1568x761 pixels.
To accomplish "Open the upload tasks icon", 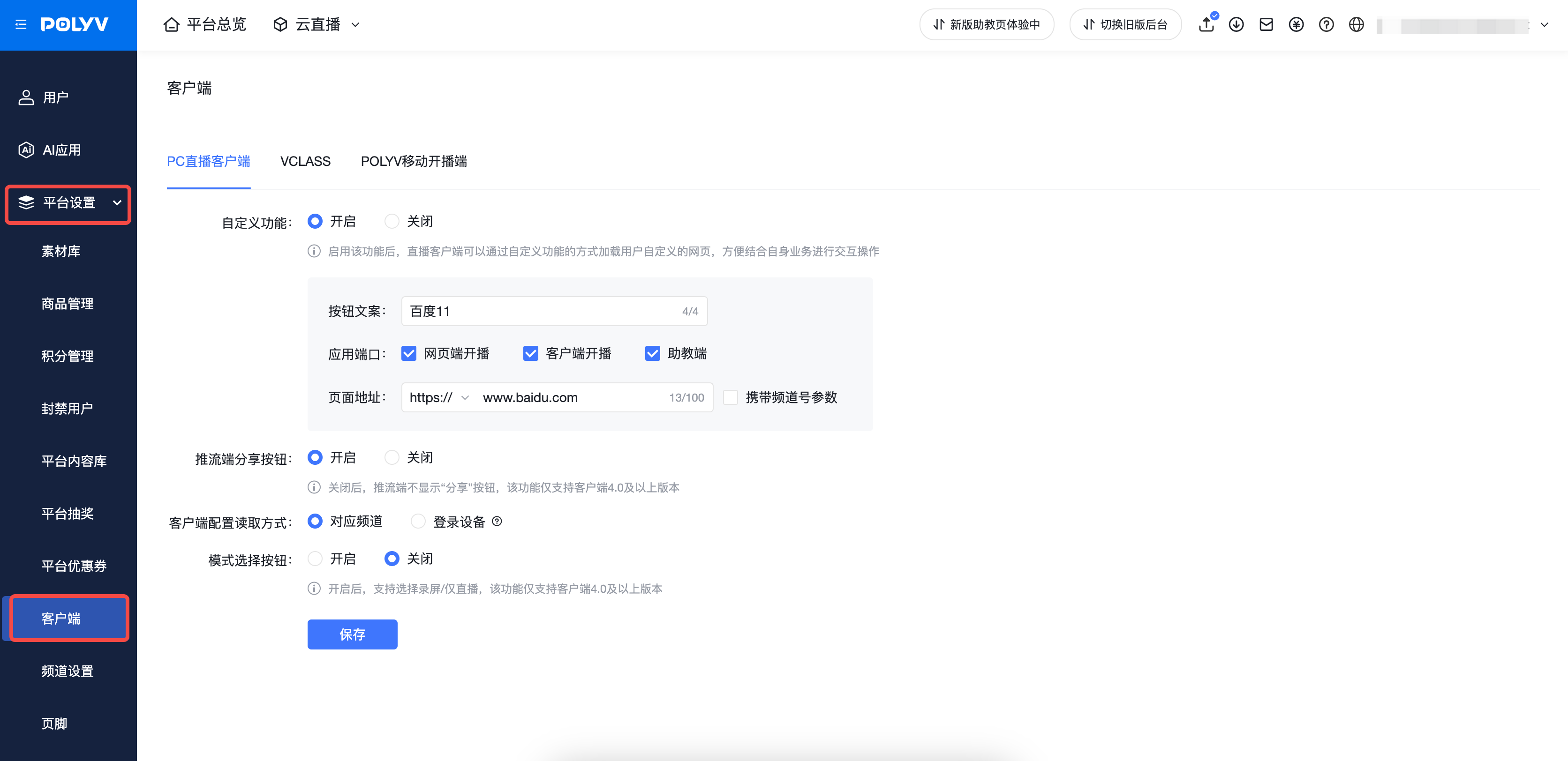I will (1206, 24).
